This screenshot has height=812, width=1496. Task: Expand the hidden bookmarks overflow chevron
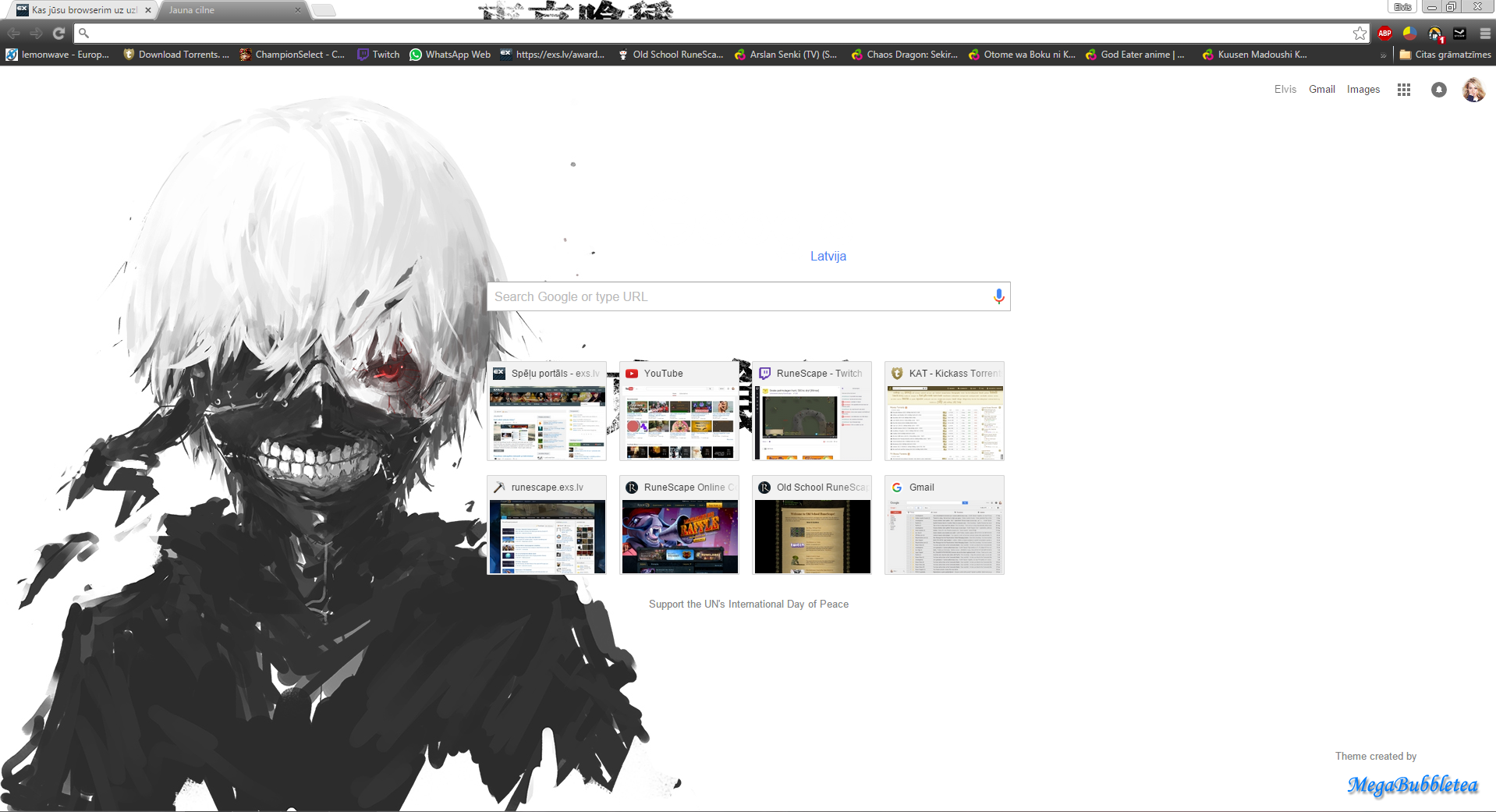coord(1383,55)
